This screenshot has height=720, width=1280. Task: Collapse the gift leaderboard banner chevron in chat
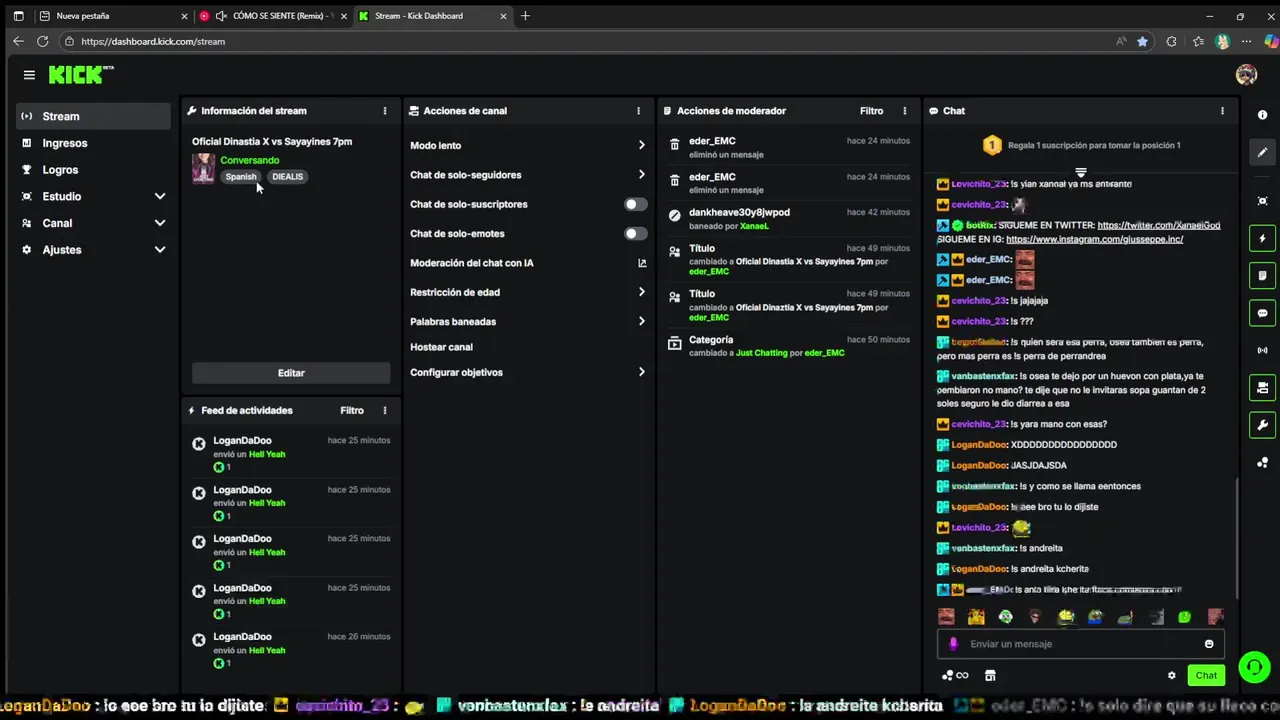pos(1080,173)
